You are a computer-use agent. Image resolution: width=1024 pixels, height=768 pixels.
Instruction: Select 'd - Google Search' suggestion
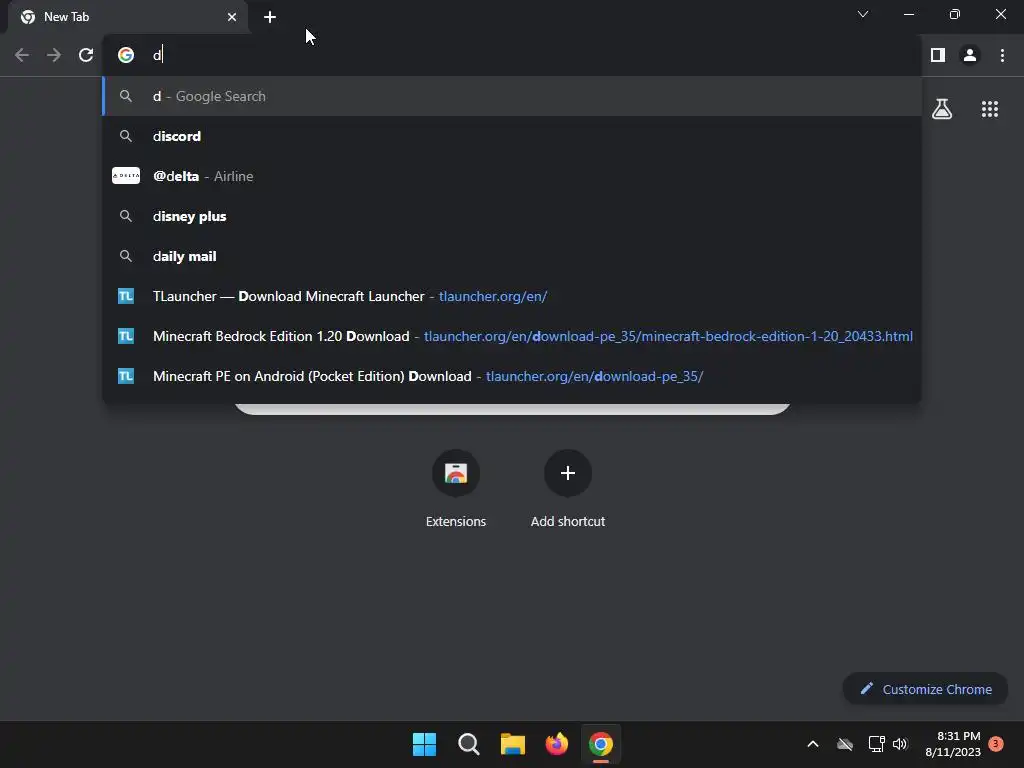tap(512, 96)
